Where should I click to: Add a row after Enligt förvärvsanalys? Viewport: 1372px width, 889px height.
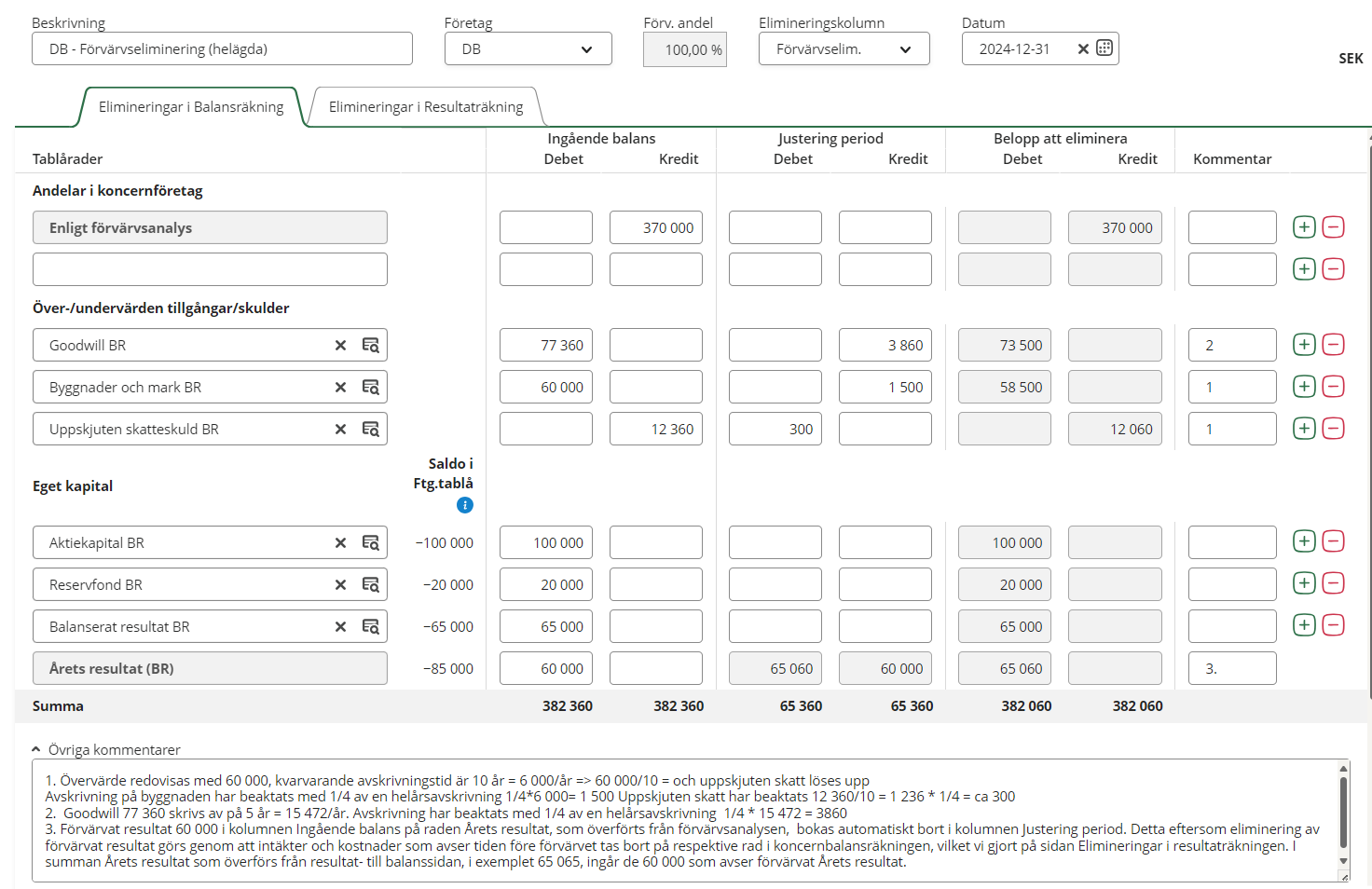pyautogui.click(x=1304, y=227)
